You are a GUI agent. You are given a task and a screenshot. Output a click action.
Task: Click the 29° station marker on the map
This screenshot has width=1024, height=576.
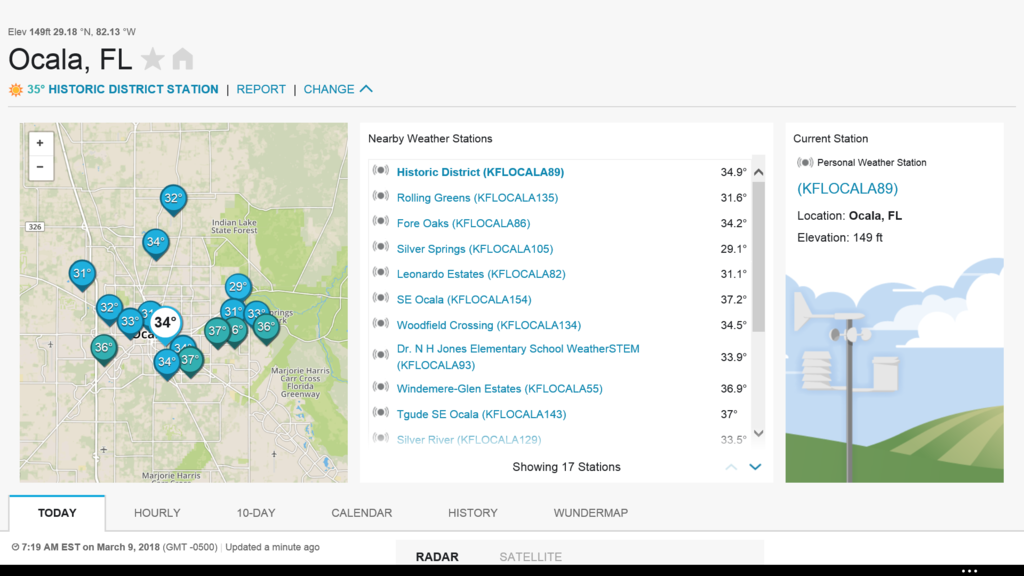pos(237,287)
